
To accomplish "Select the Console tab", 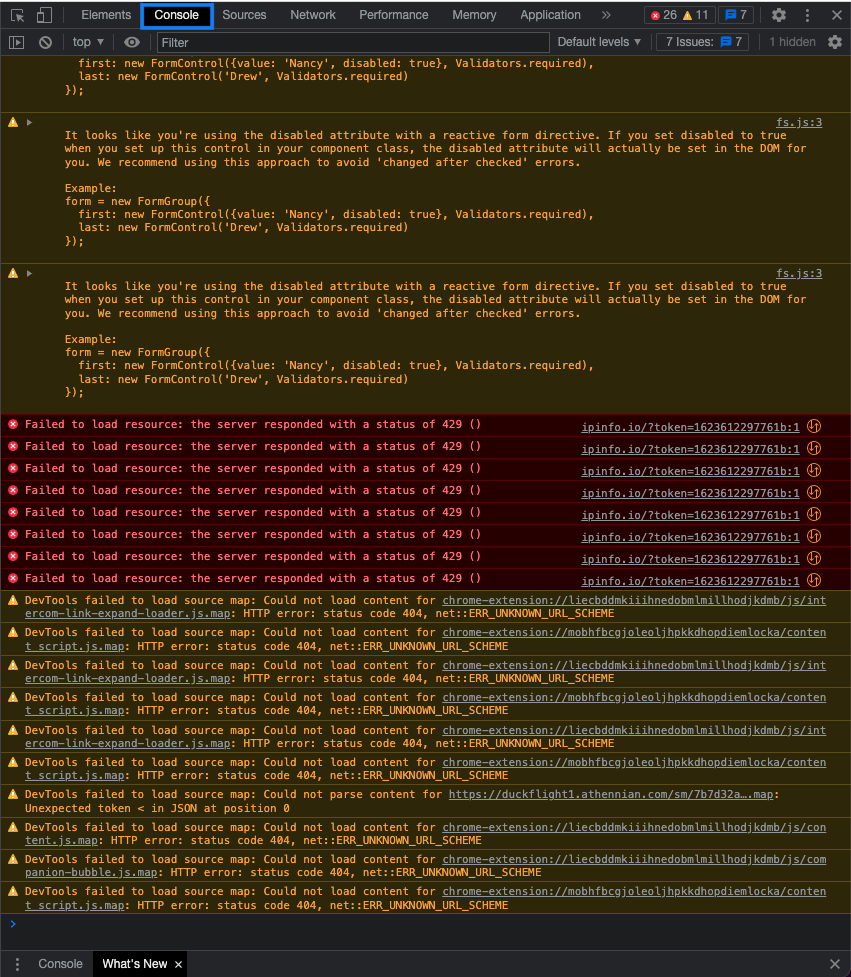I will click(x=176, y=15).
